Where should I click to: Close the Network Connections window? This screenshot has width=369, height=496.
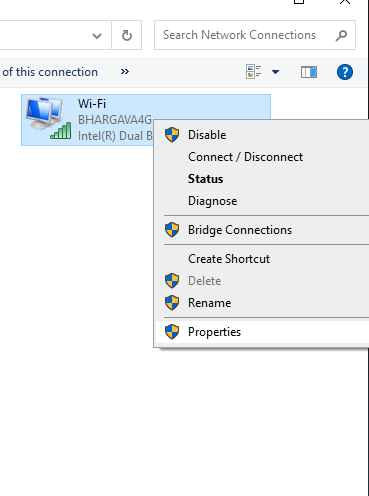coord(345,2)
